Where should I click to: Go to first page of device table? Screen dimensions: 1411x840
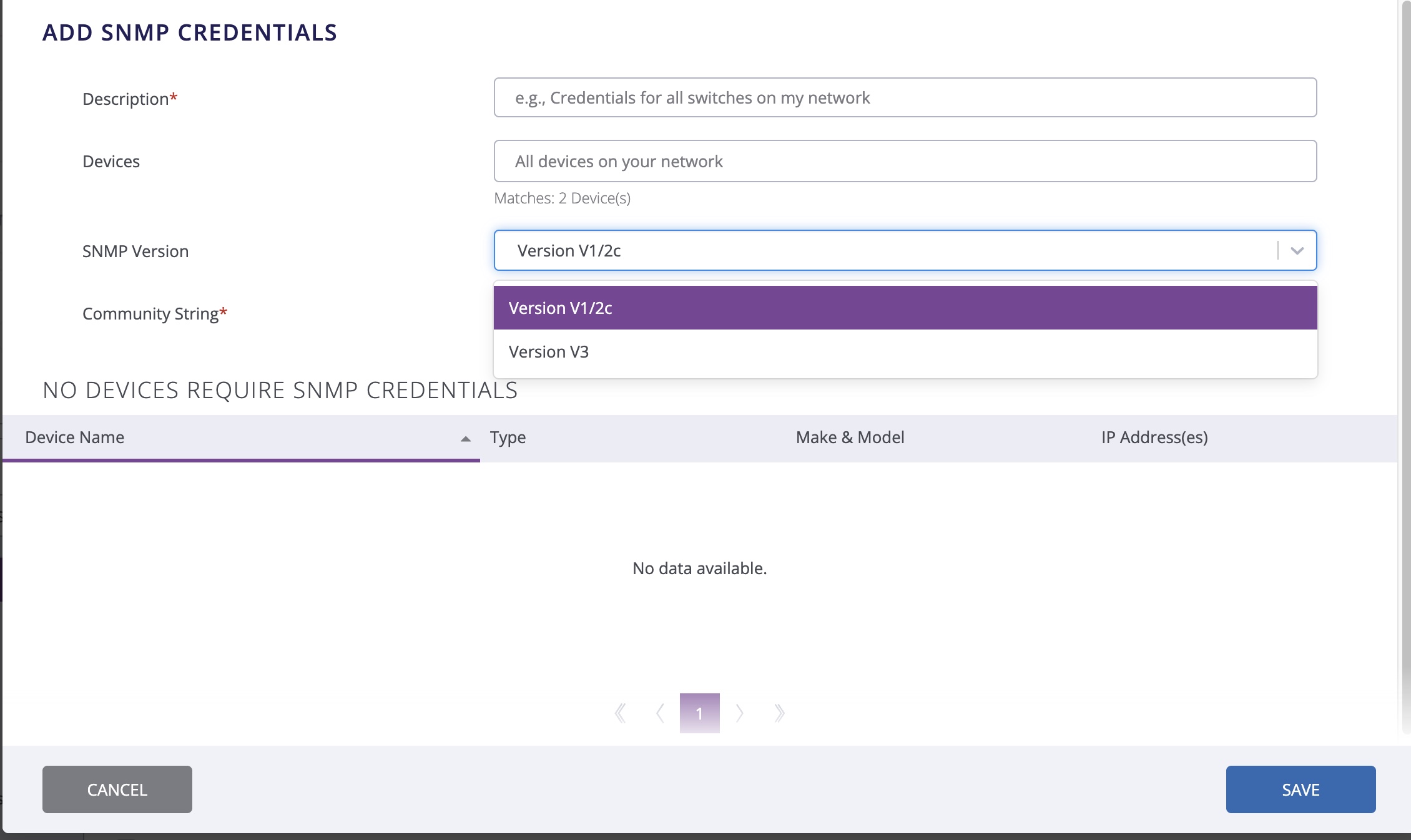(620, 713)
